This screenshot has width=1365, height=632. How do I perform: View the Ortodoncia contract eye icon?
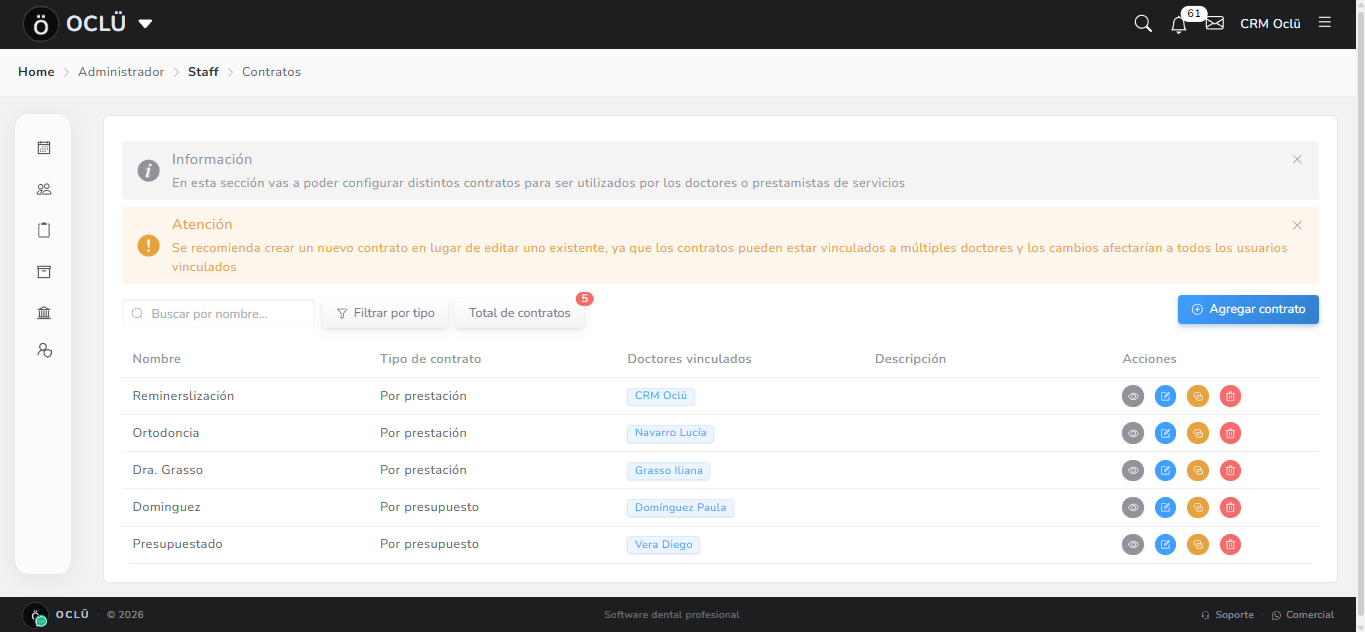[1133, 433]
